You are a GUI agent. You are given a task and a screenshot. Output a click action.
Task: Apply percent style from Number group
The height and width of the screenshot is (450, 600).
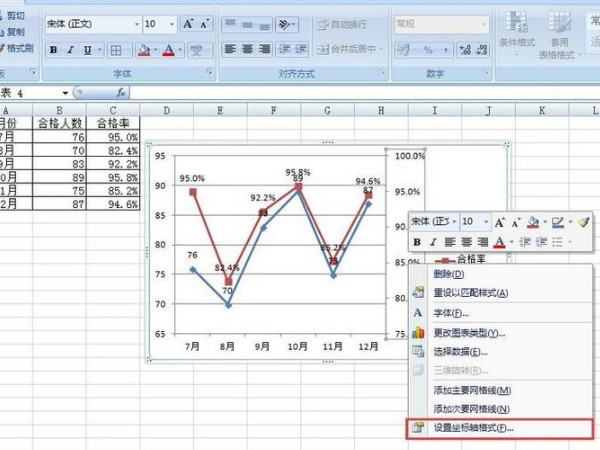[428, 50]
